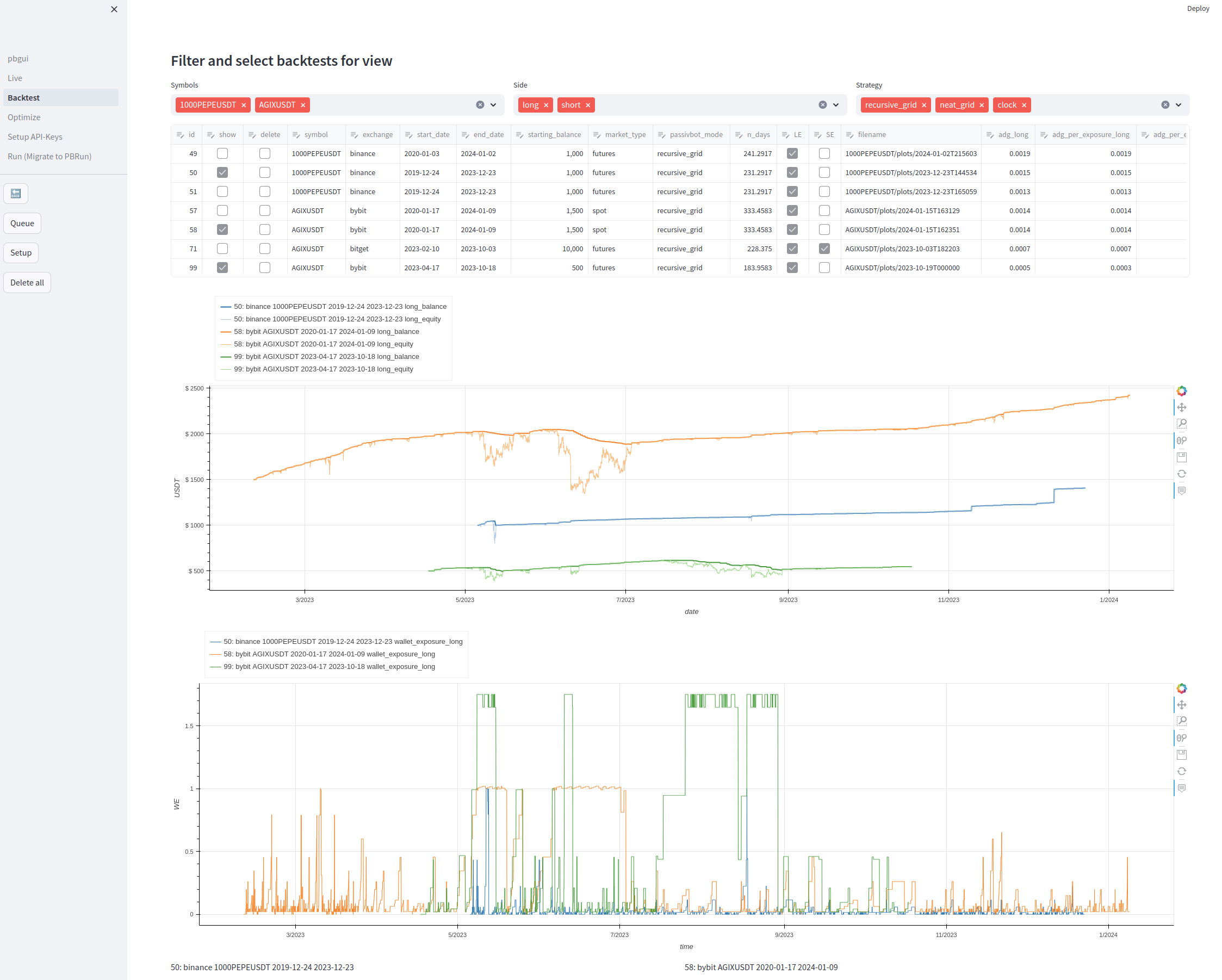
Task: Uncheck show box for backtest id 58
Action: point(222,230)
